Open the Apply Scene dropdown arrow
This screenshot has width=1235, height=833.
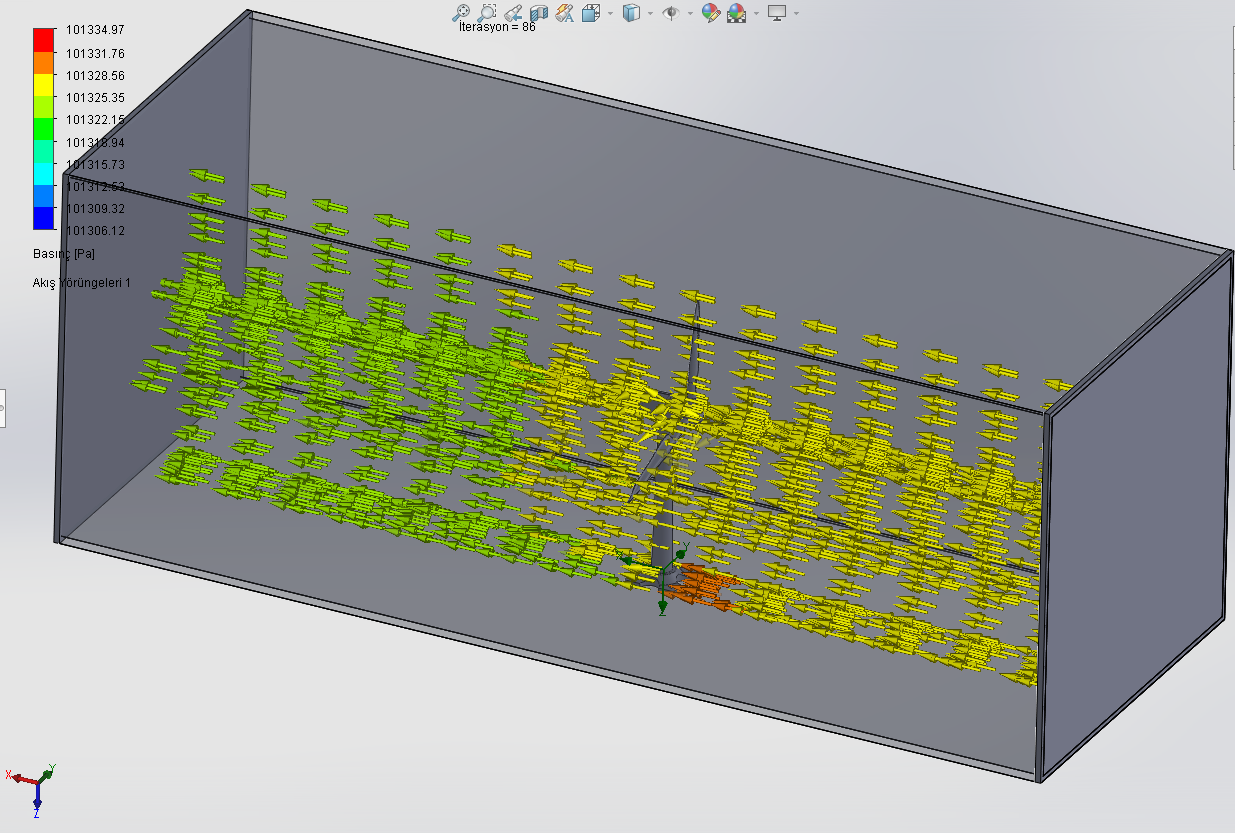[756, 14]
